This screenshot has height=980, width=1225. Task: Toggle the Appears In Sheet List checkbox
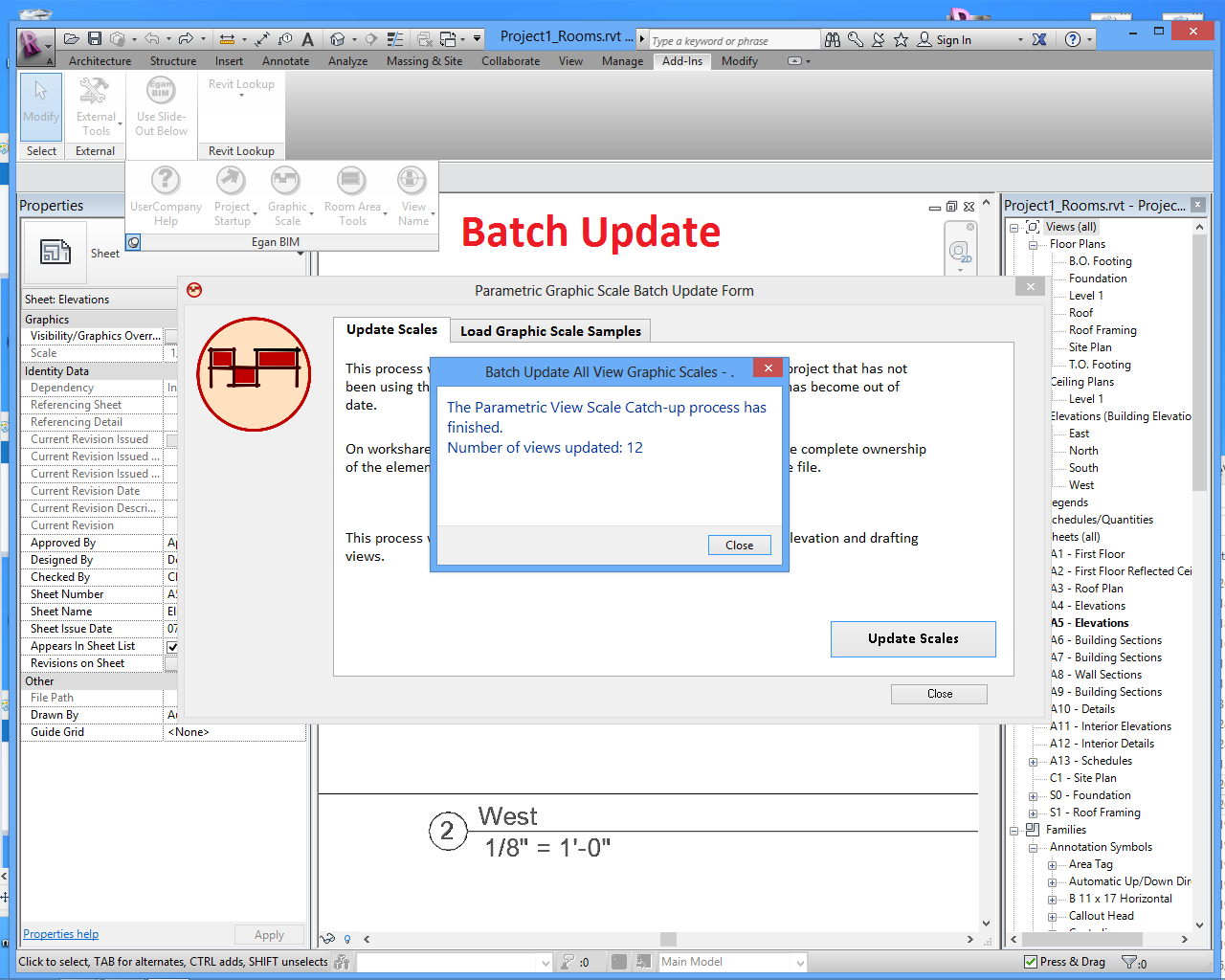(171, 647)
